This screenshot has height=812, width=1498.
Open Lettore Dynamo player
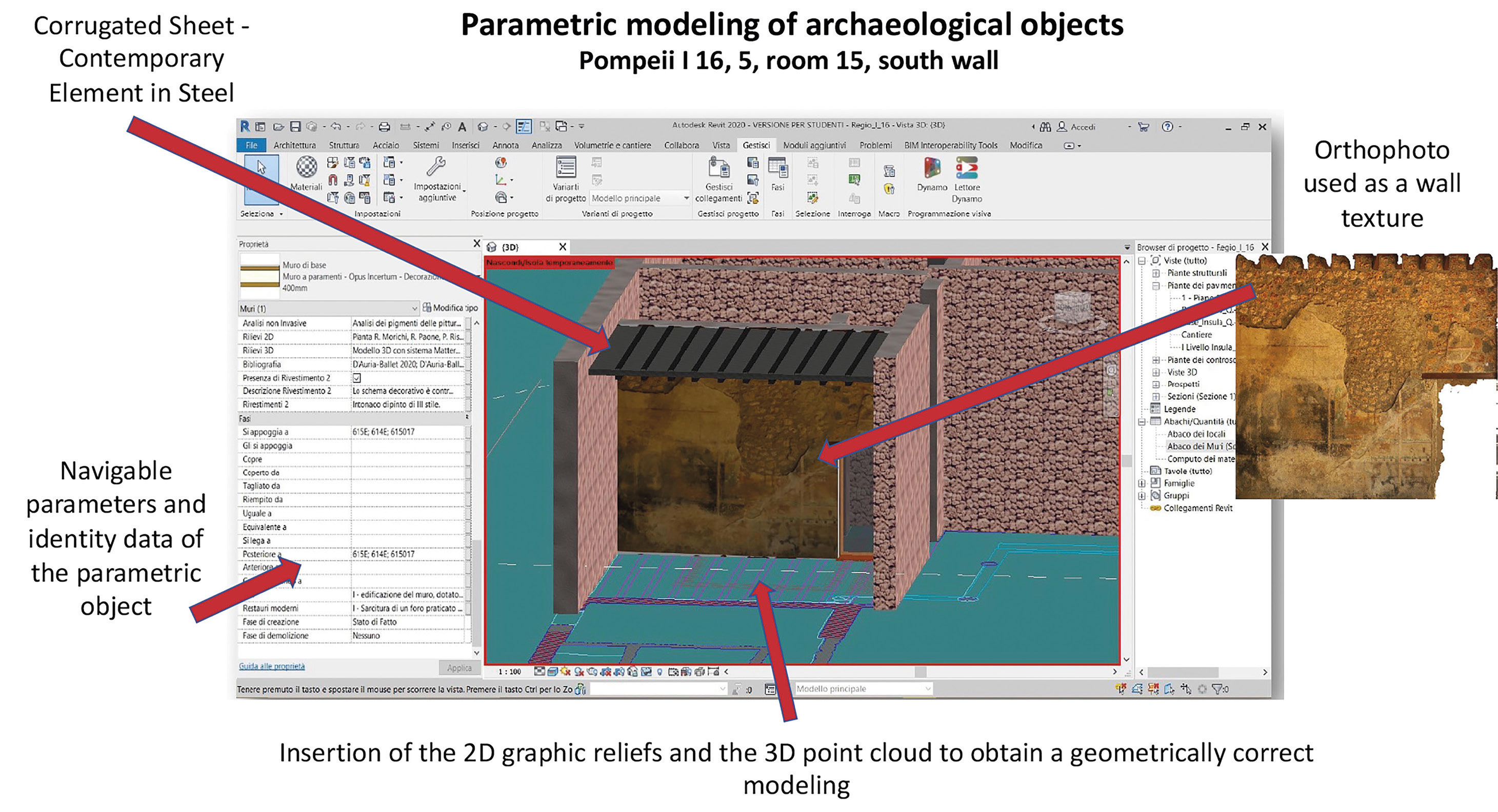point(967,179)
